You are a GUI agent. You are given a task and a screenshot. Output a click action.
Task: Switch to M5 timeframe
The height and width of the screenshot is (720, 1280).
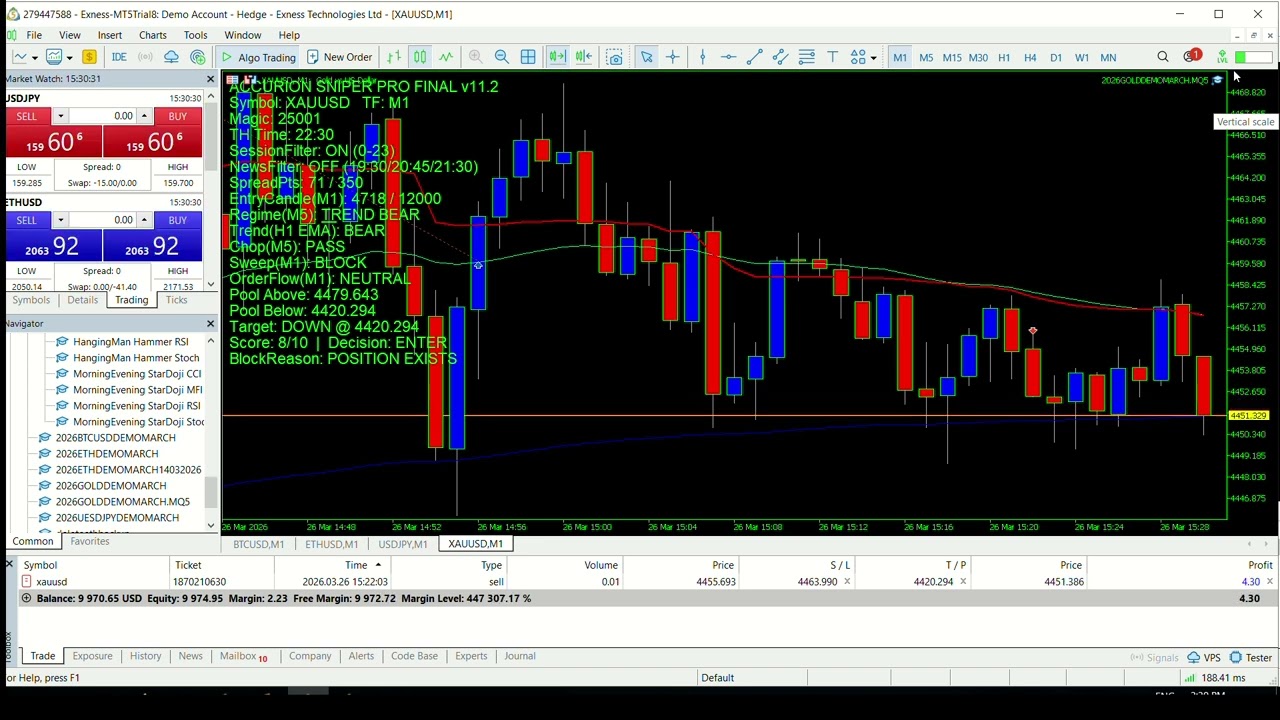click(926, 58)
